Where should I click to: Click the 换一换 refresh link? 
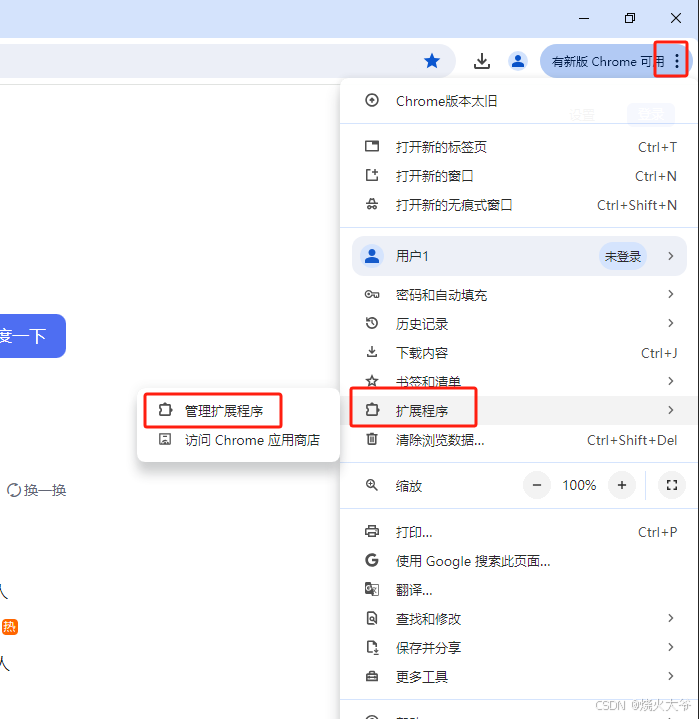tap(37, 490)
